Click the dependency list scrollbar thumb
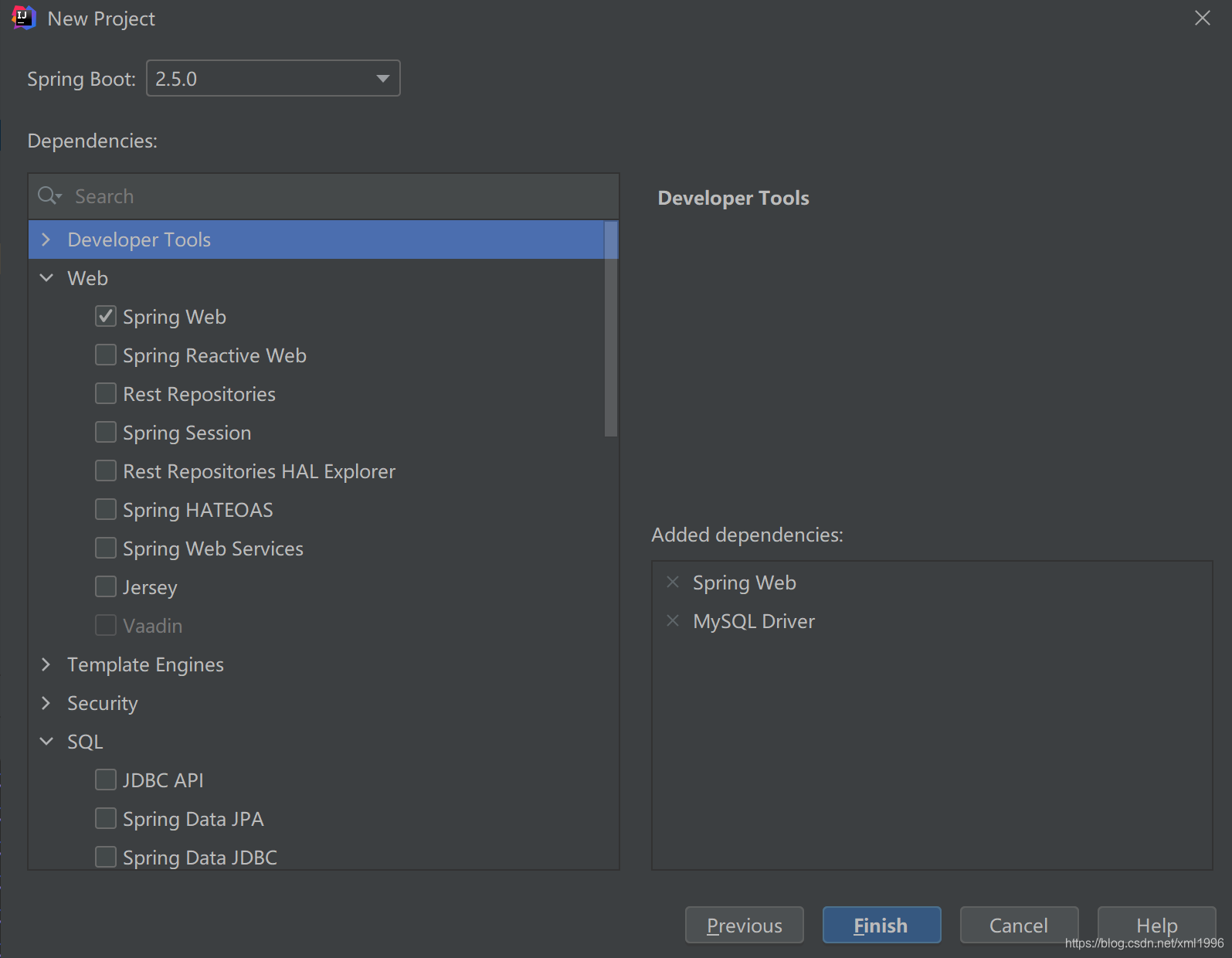1232x958 pixels. click(611, 329)
